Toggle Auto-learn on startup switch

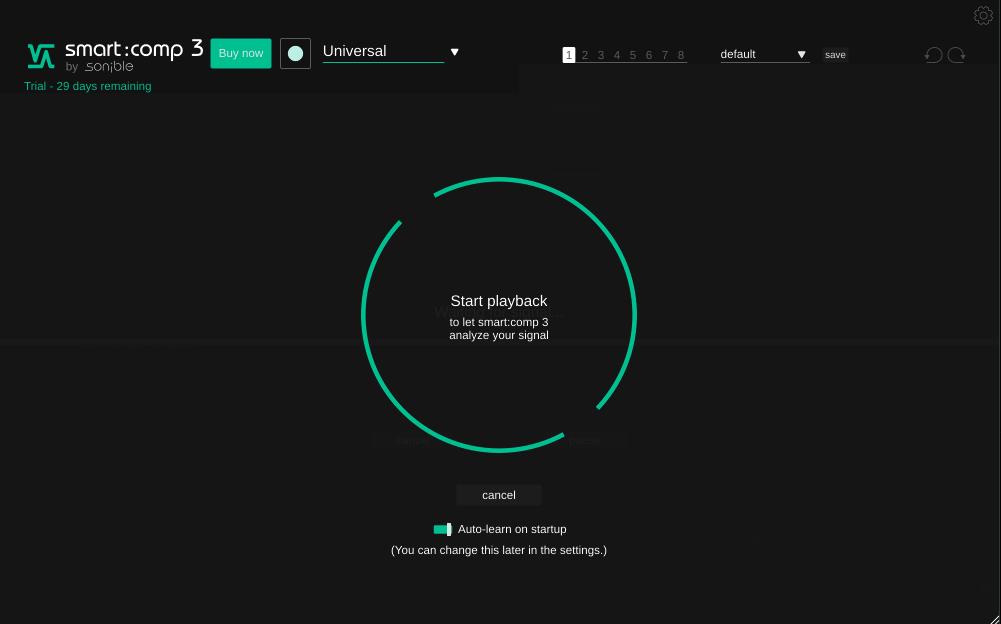(442, 529)
